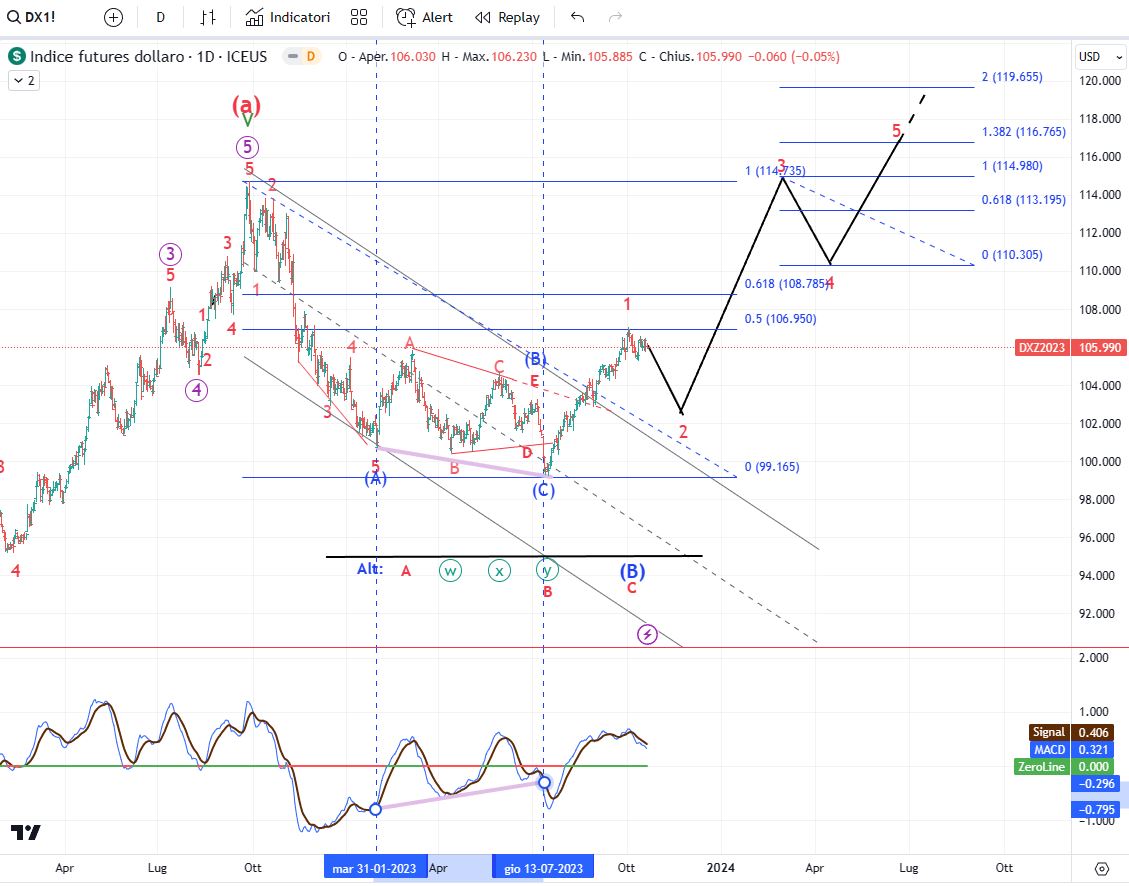The width and height of the screenshot is (1129, 886).
Task: Open the D timeframe interval selector
Action: coord(160,17)
